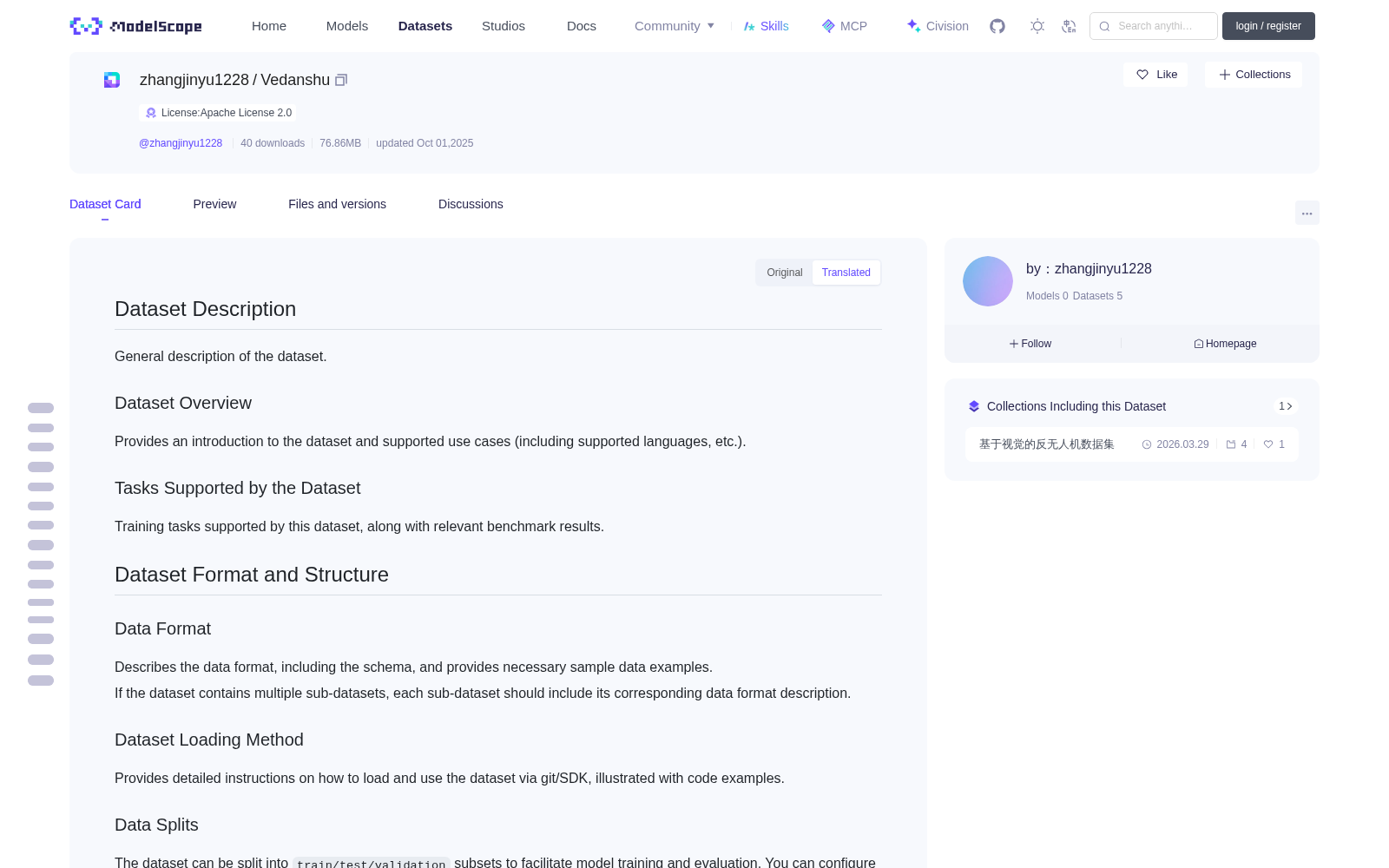Open the three-dot more options menu
This screenshot has height=868, width=1389.
[1307, 213]
